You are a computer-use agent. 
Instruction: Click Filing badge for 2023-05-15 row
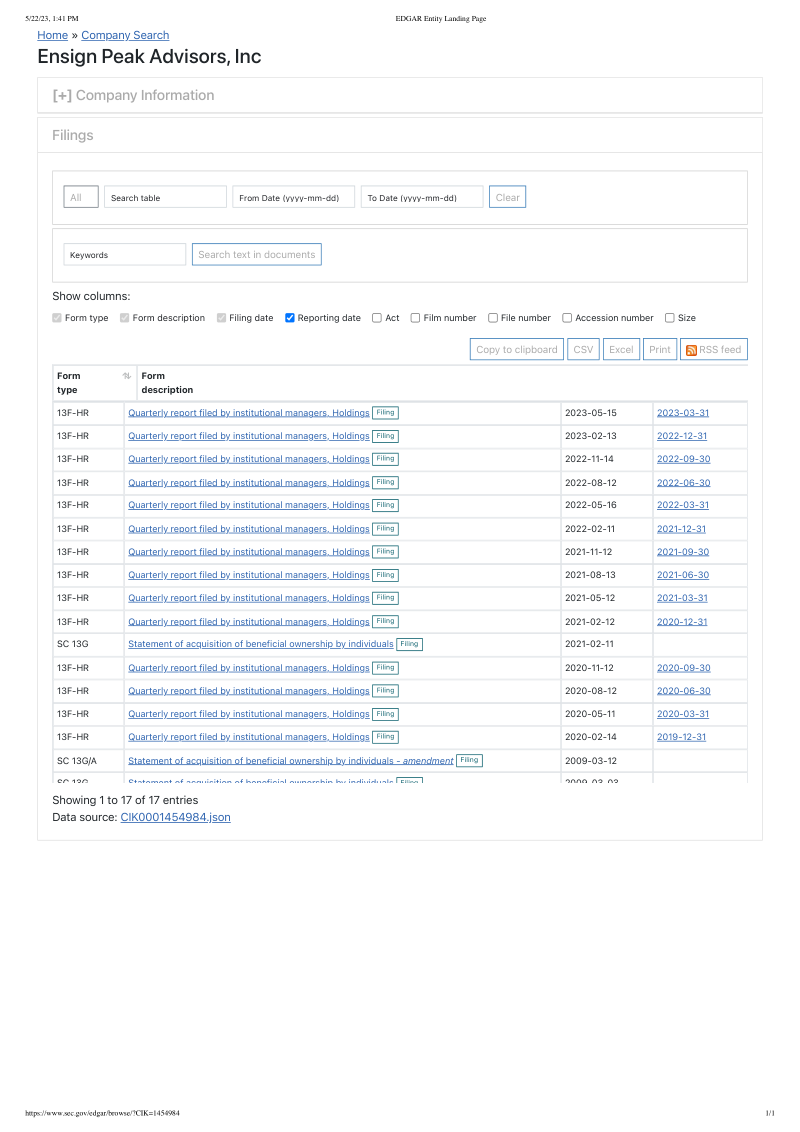[x=386, y=413]
